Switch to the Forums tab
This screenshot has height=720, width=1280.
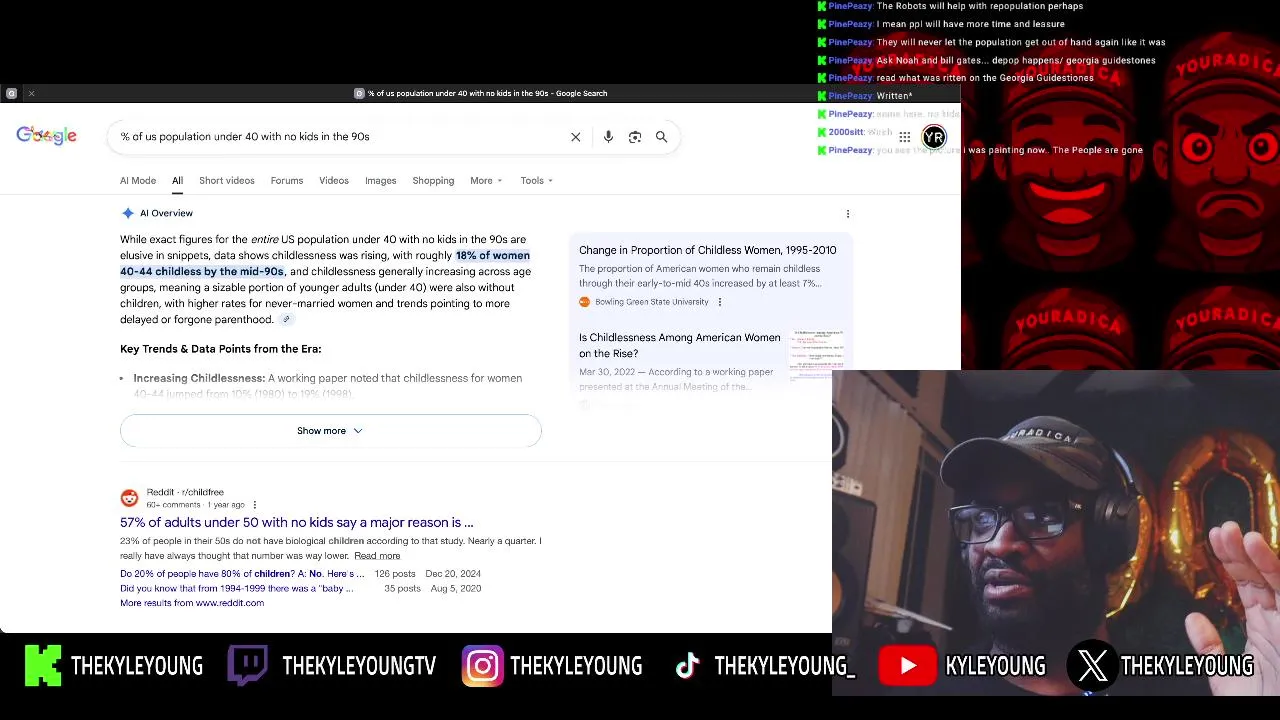coord(287,181)
